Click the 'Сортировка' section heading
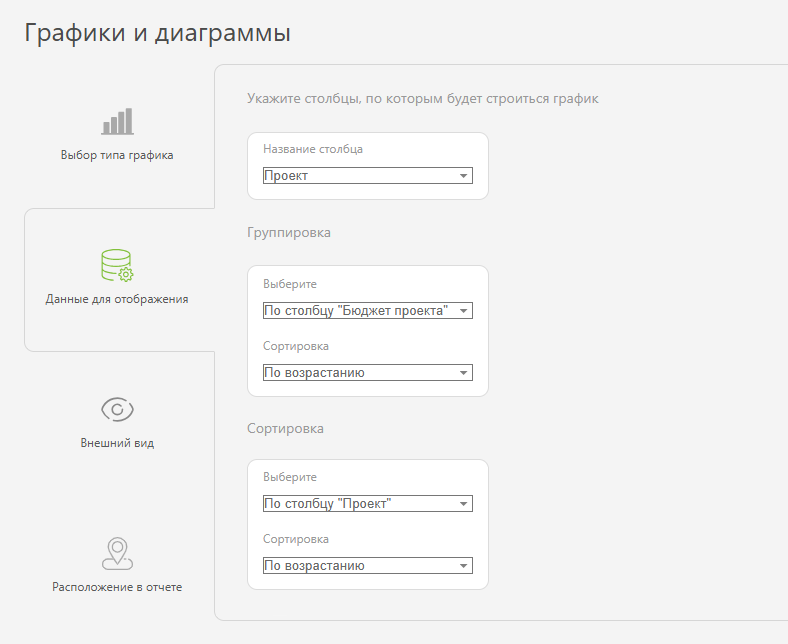Screen dimensions: 788x644 (285, 428)
